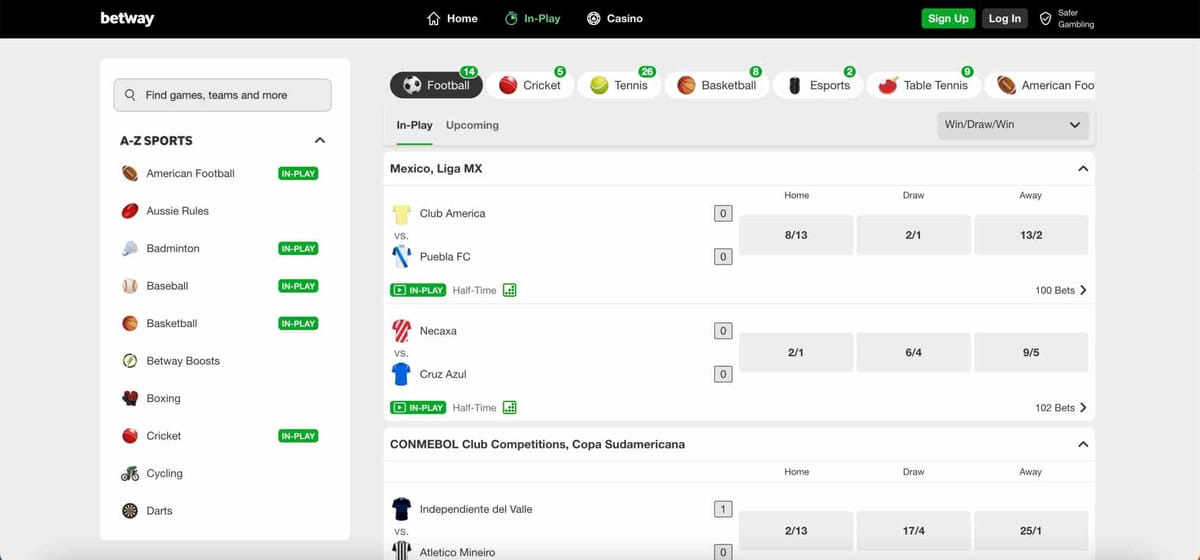Bet Cruz Azul away at 9/5
The height and width of the screenshot is (560, 1200).
click(x=1031, y=352)
